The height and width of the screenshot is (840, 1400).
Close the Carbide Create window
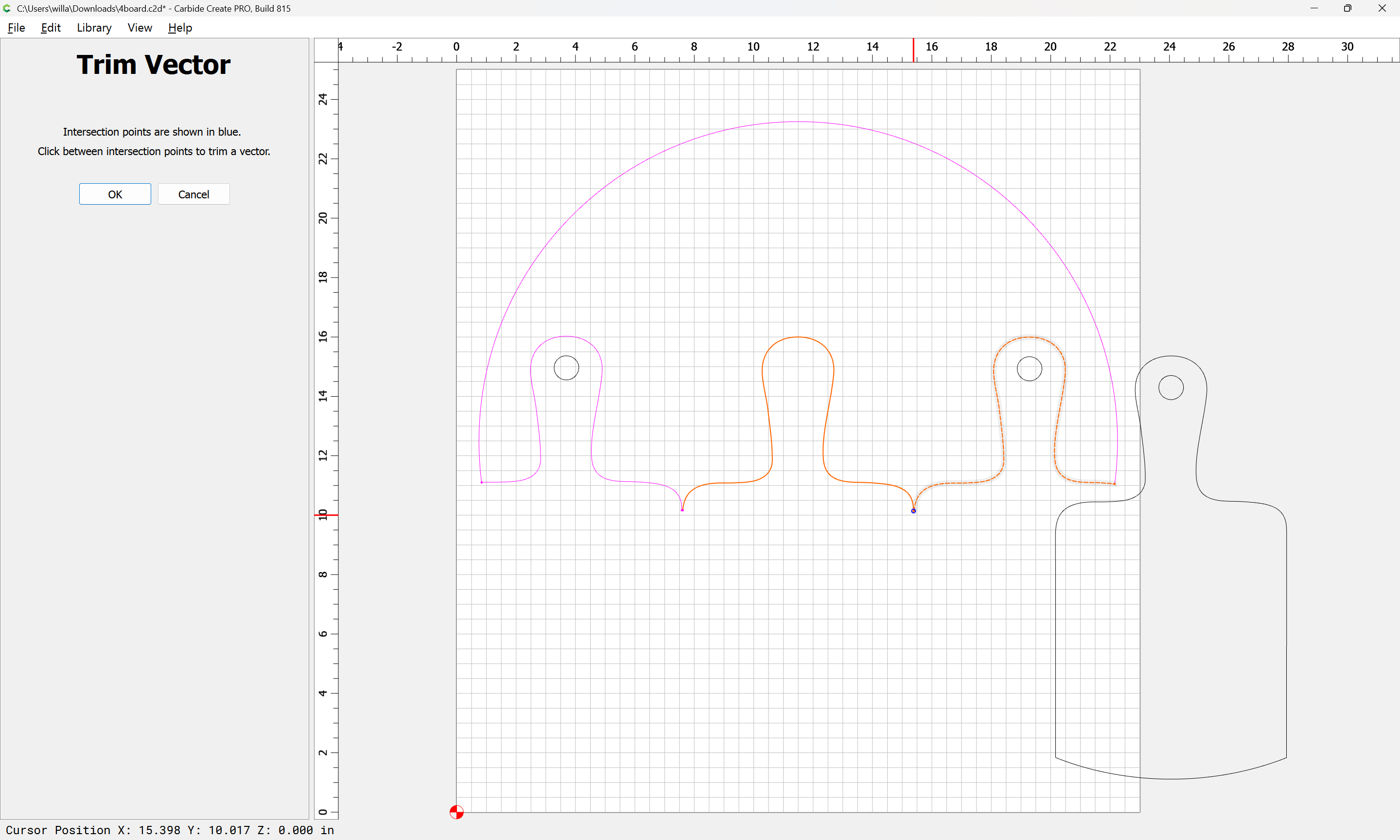point(1382,8)
